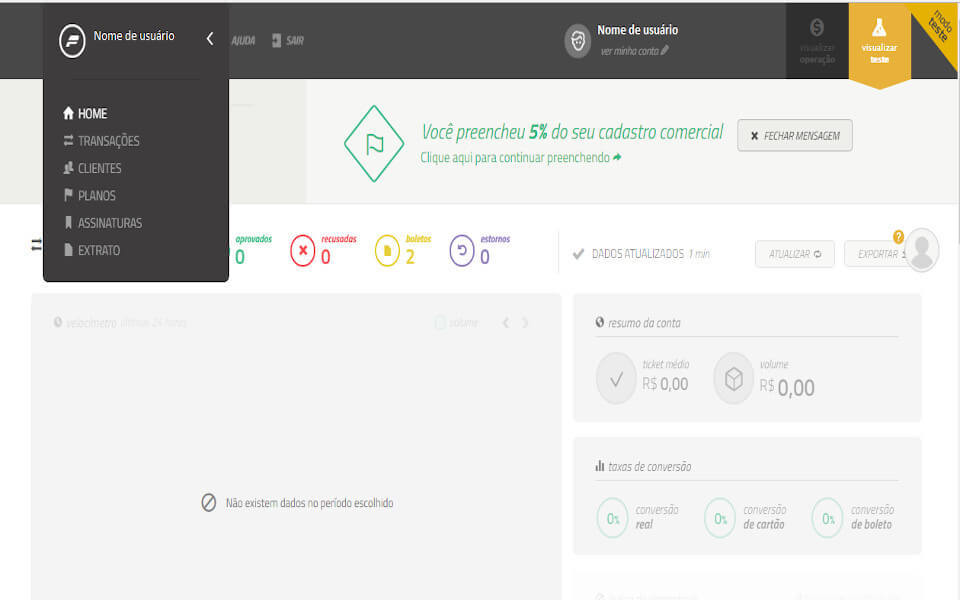Viewport: 960px width, 600px height.
Task: Click the 'taxas de conversão' heading
Action: pos(650,467)
